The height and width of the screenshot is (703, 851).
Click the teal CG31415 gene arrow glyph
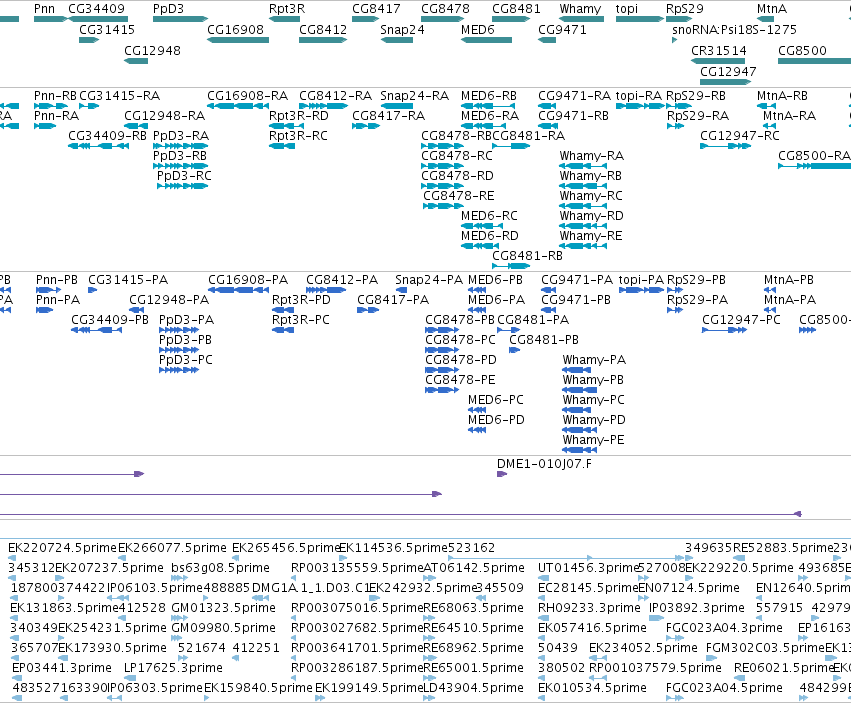[89, 40]
